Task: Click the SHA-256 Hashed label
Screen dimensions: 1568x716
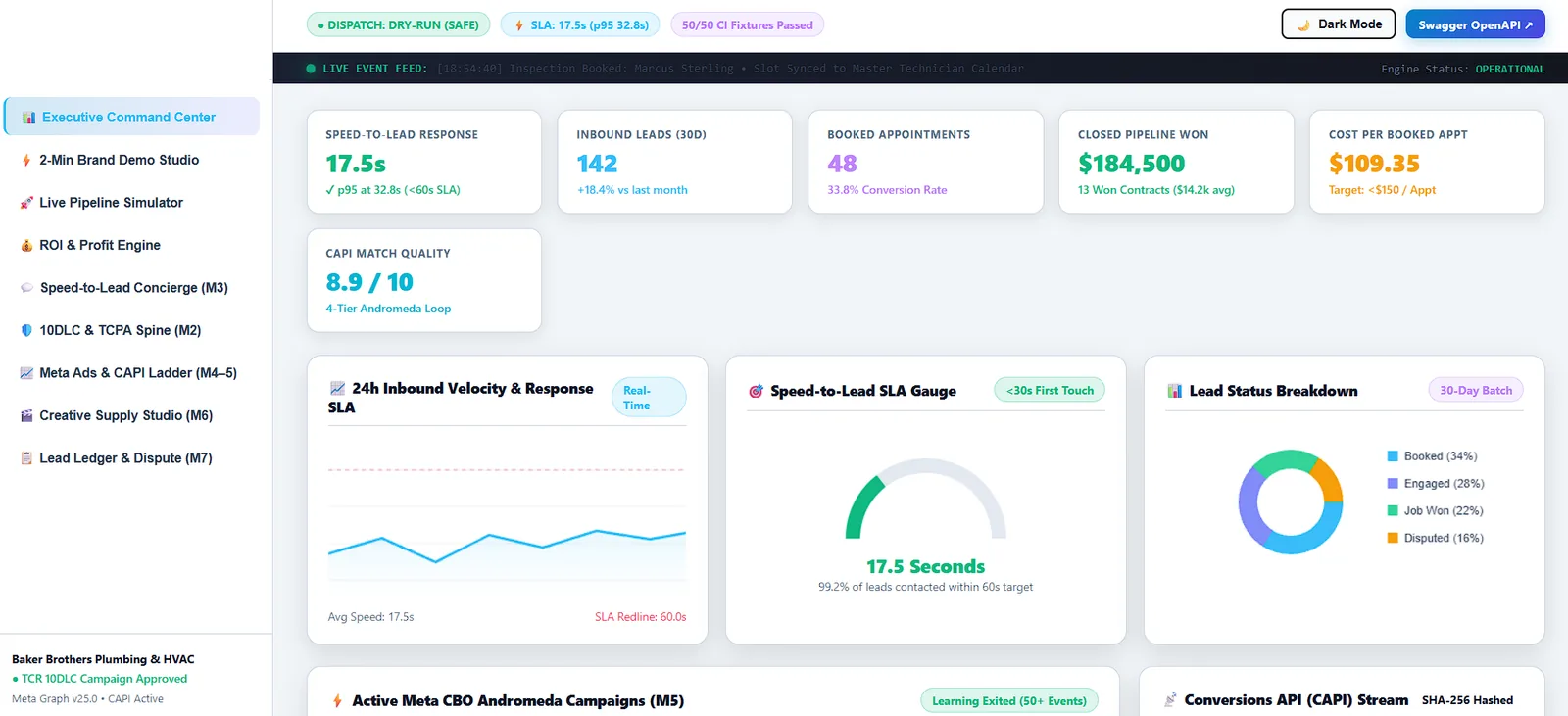Action: (1467, 700)
